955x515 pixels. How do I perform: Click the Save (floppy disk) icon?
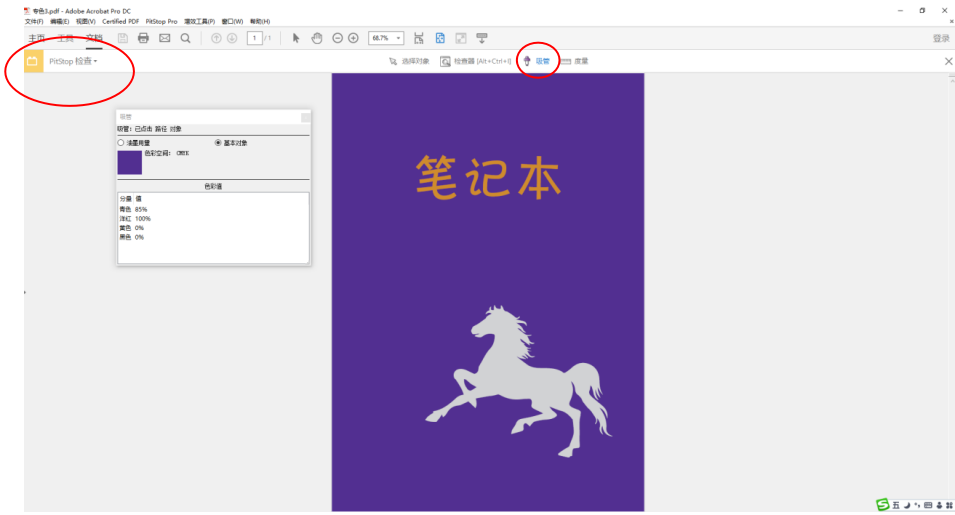tap(122, 38)
